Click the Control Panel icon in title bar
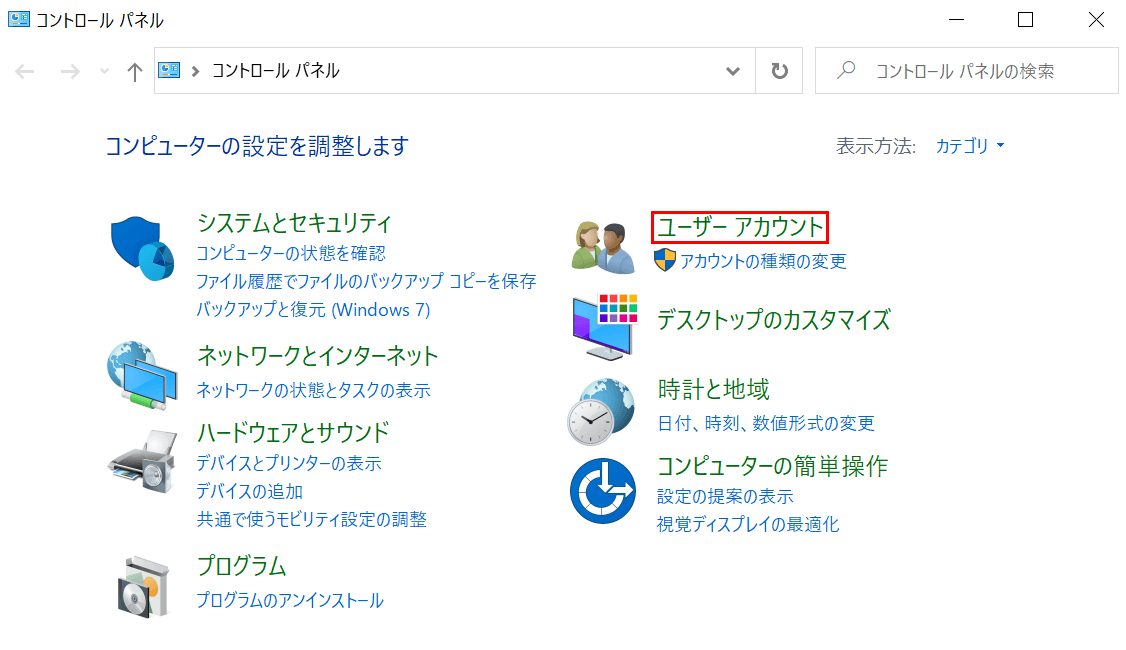The image size is (1126, 650). tap(19, 19)
